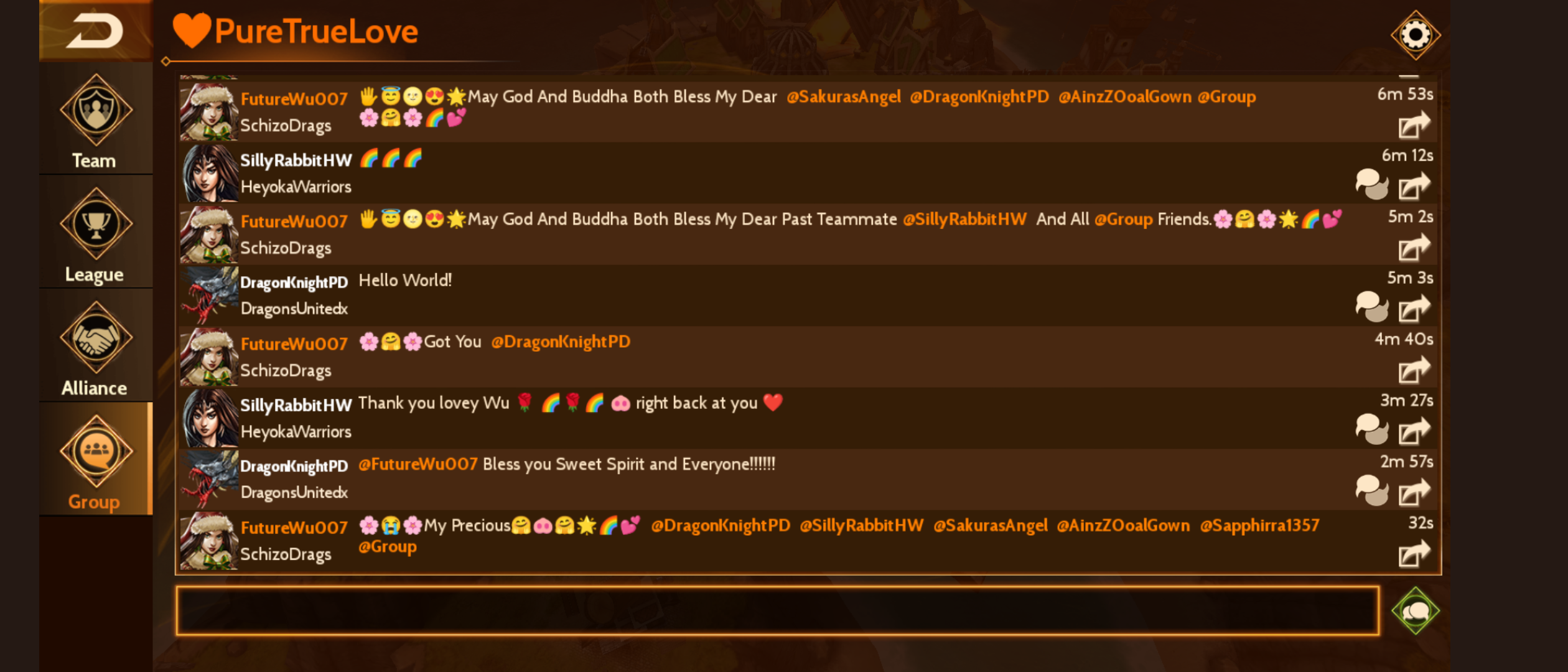Open SillyRabbitHW's avatar in rainbow message
1568x672 pixels.
click(x=210, y=173)
